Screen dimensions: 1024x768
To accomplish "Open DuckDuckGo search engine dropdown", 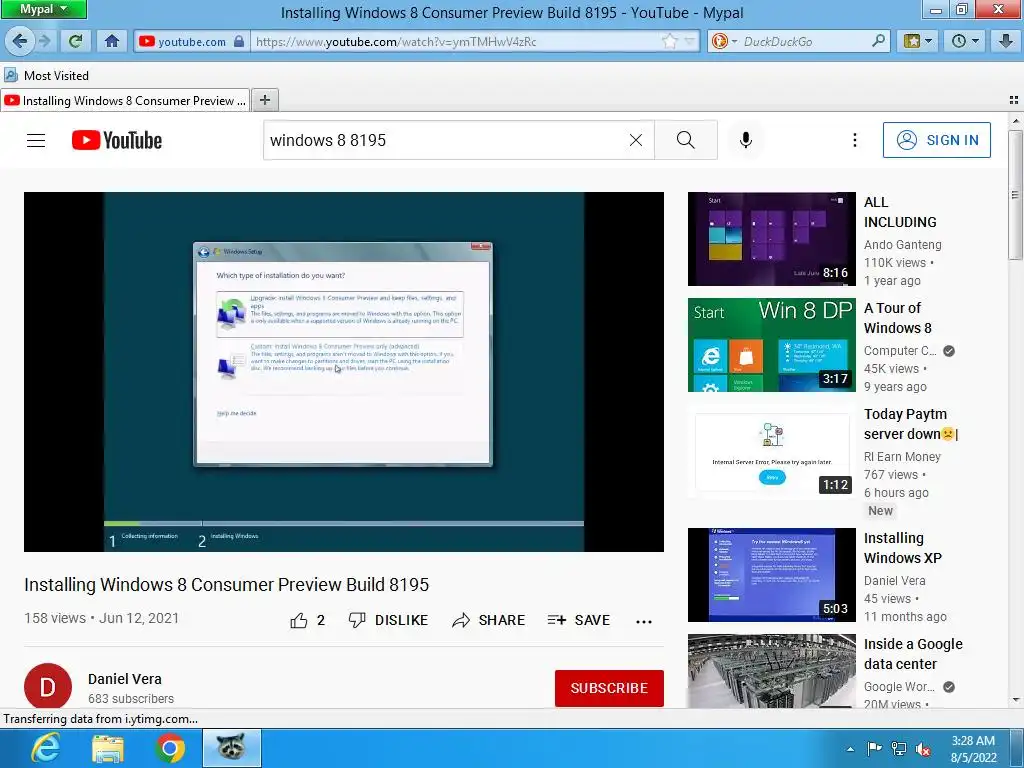I will coord(724,42).
